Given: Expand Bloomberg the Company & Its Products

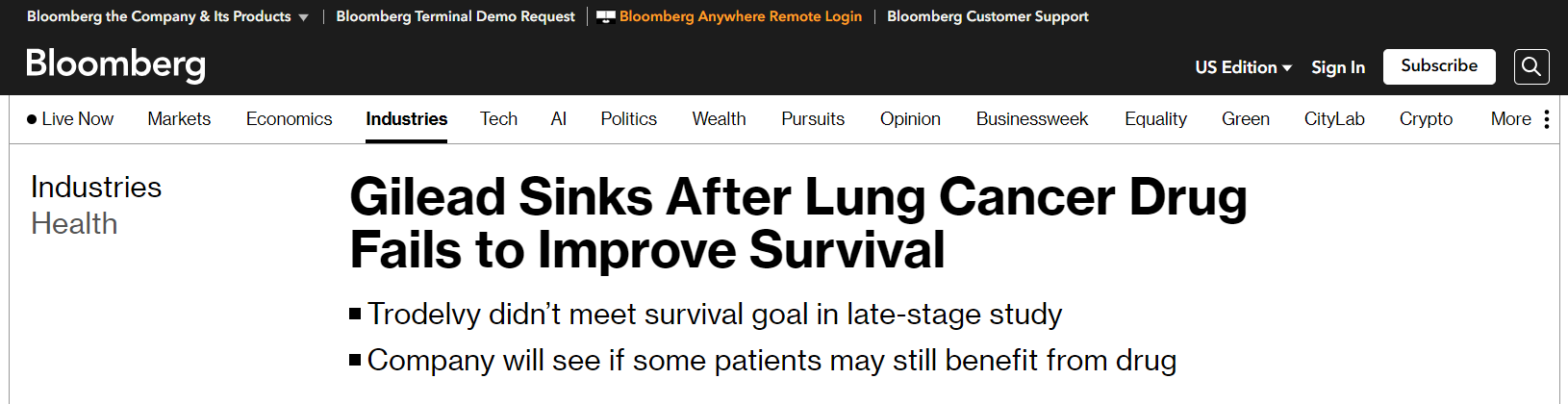Looking at the screenshot, I should pos(167,16).
